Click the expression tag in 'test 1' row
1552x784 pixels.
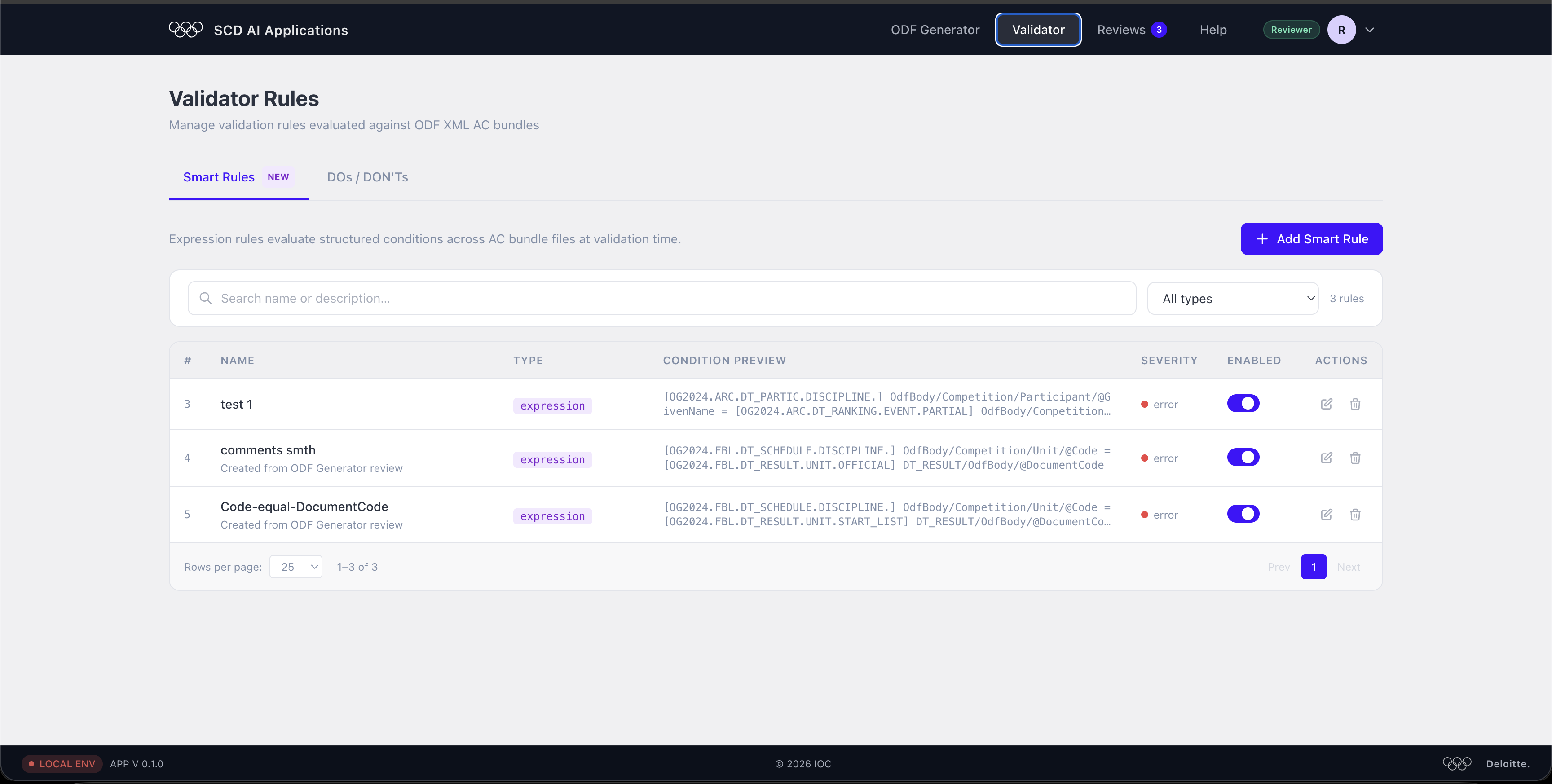[x=552, y=405]
